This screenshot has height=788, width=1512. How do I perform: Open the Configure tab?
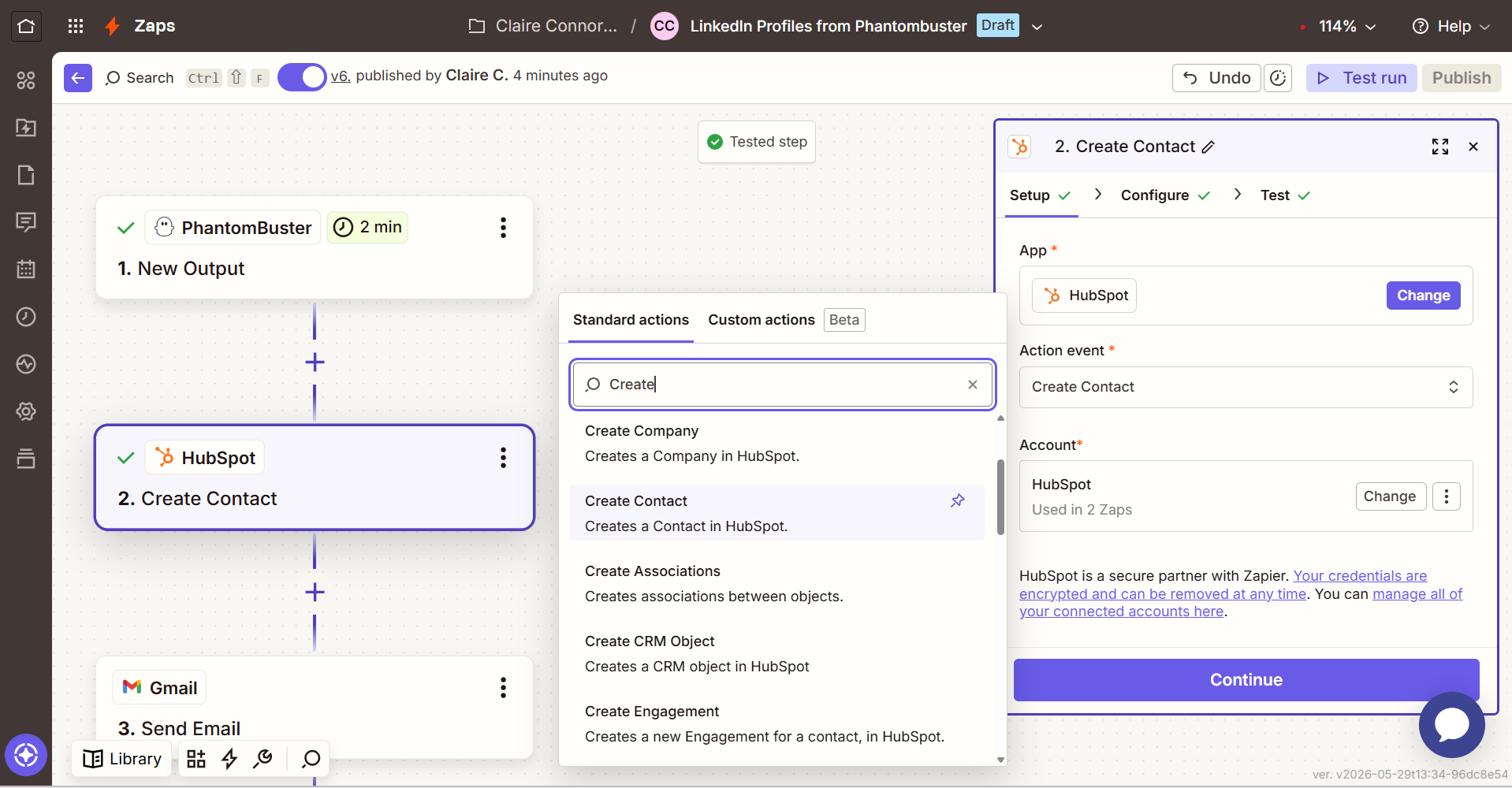1165,195
